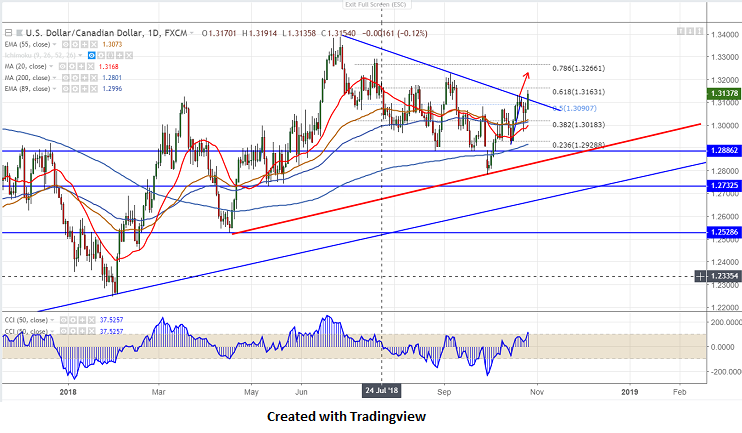The image size is (742, 433).
Task: Select horizontal line price label 1.27325
Action: click(724, 186)
